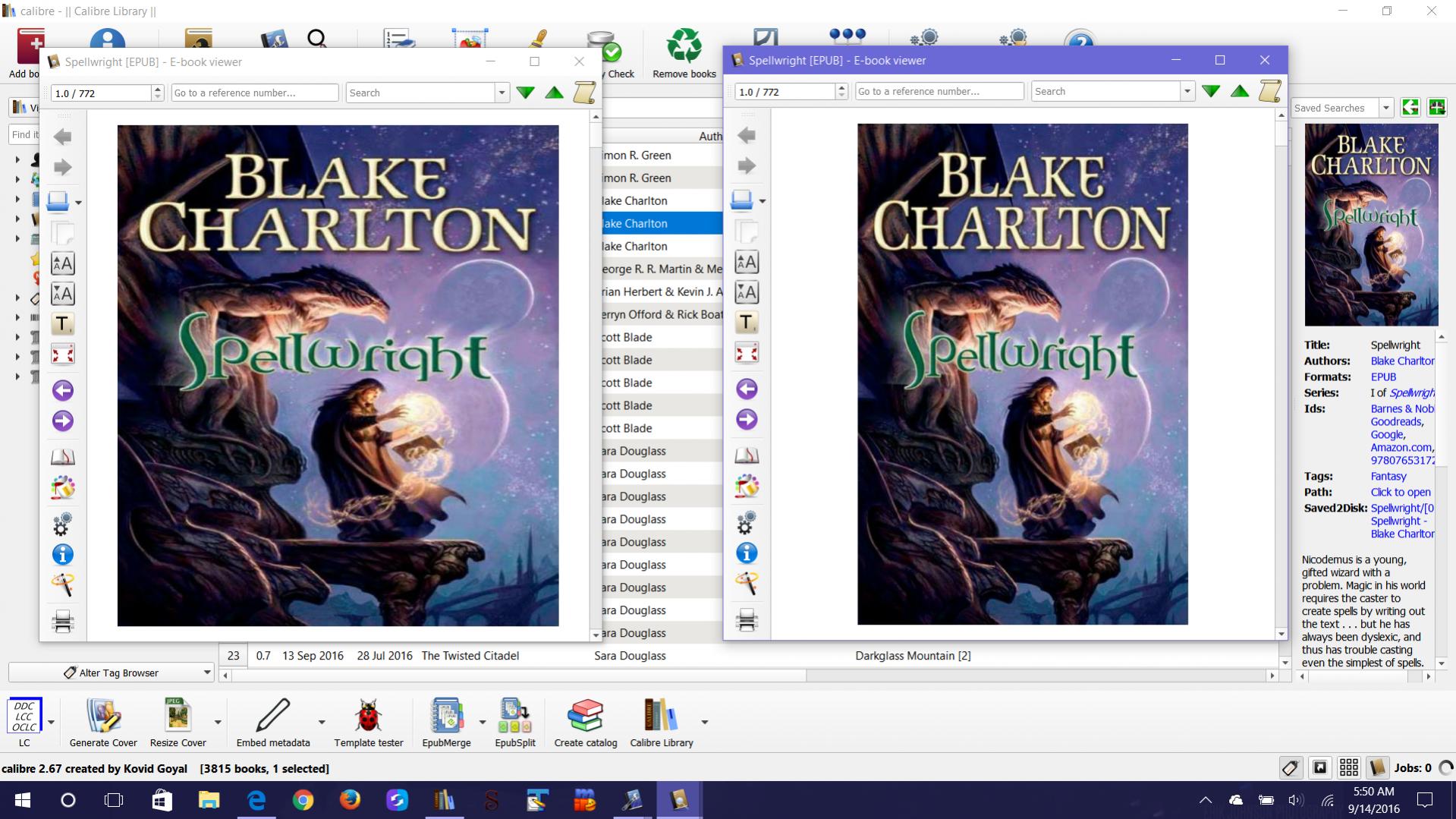Click Back arrow in right e-book viewer

[747, 135]
